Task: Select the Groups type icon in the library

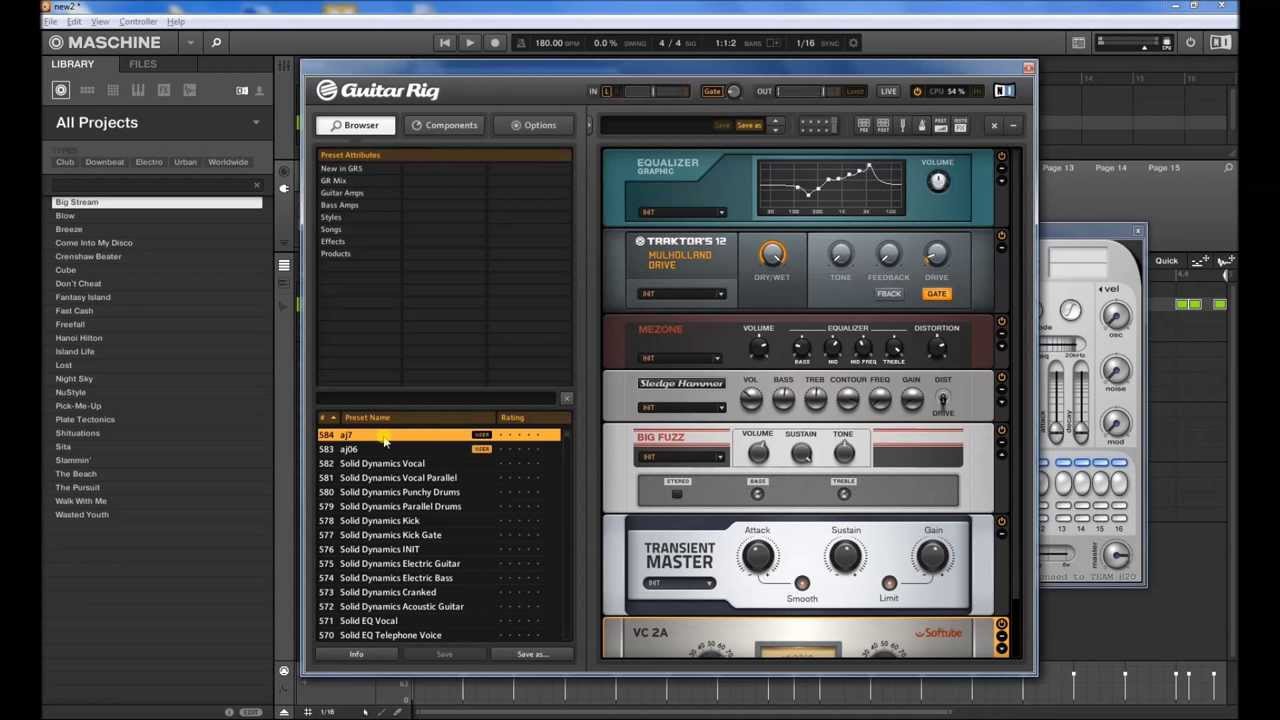Action: tap(87, 90)
